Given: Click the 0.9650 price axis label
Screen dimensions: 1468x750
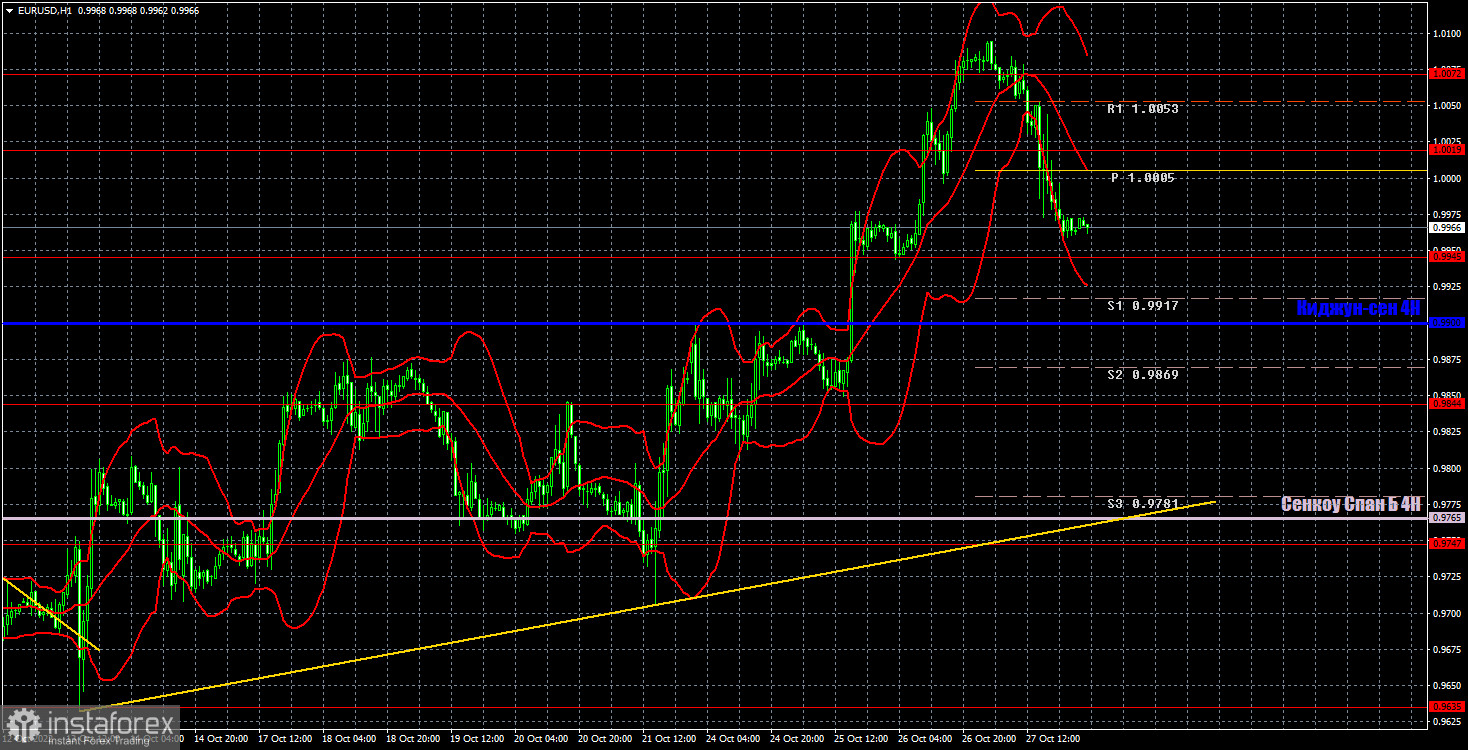Looking at the screenshot, I should (1447, 686).
